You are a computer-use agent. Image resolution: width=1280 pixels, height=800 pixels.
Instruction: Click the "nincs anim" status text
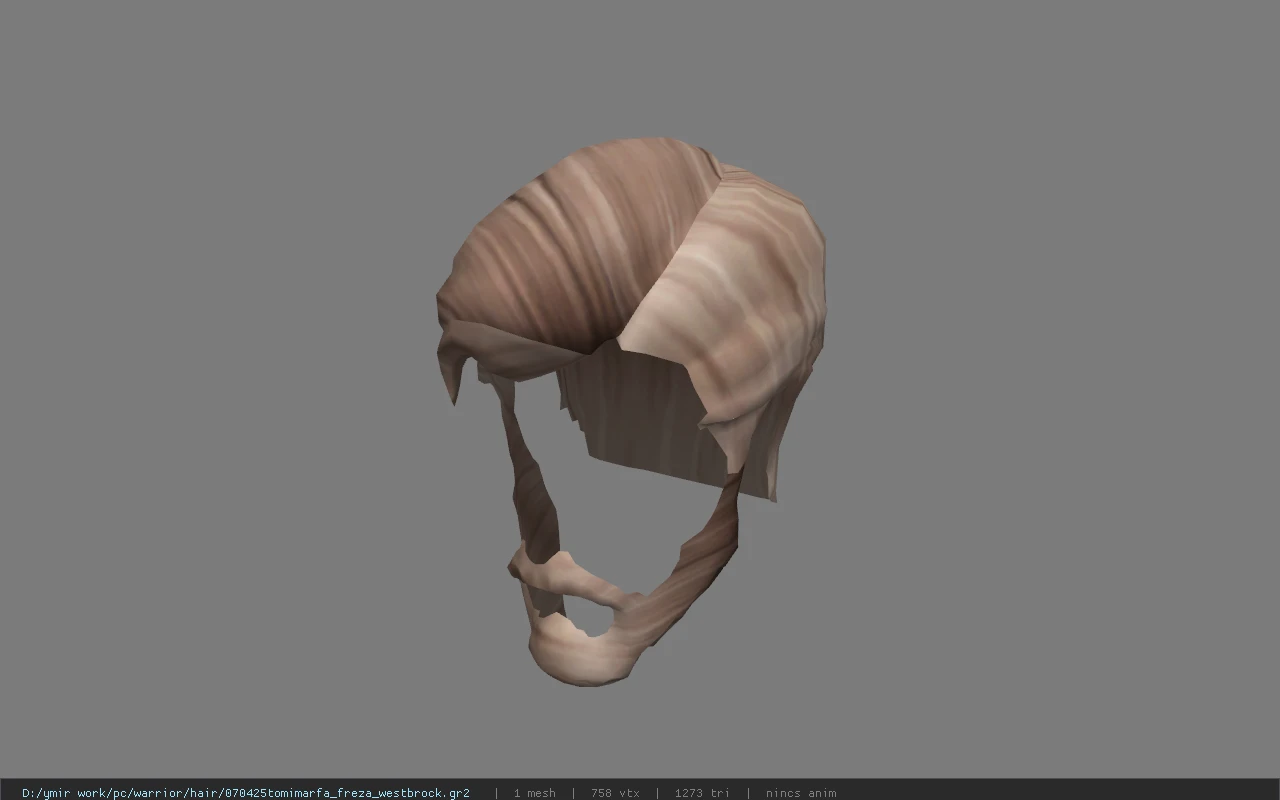pos(801,793)
